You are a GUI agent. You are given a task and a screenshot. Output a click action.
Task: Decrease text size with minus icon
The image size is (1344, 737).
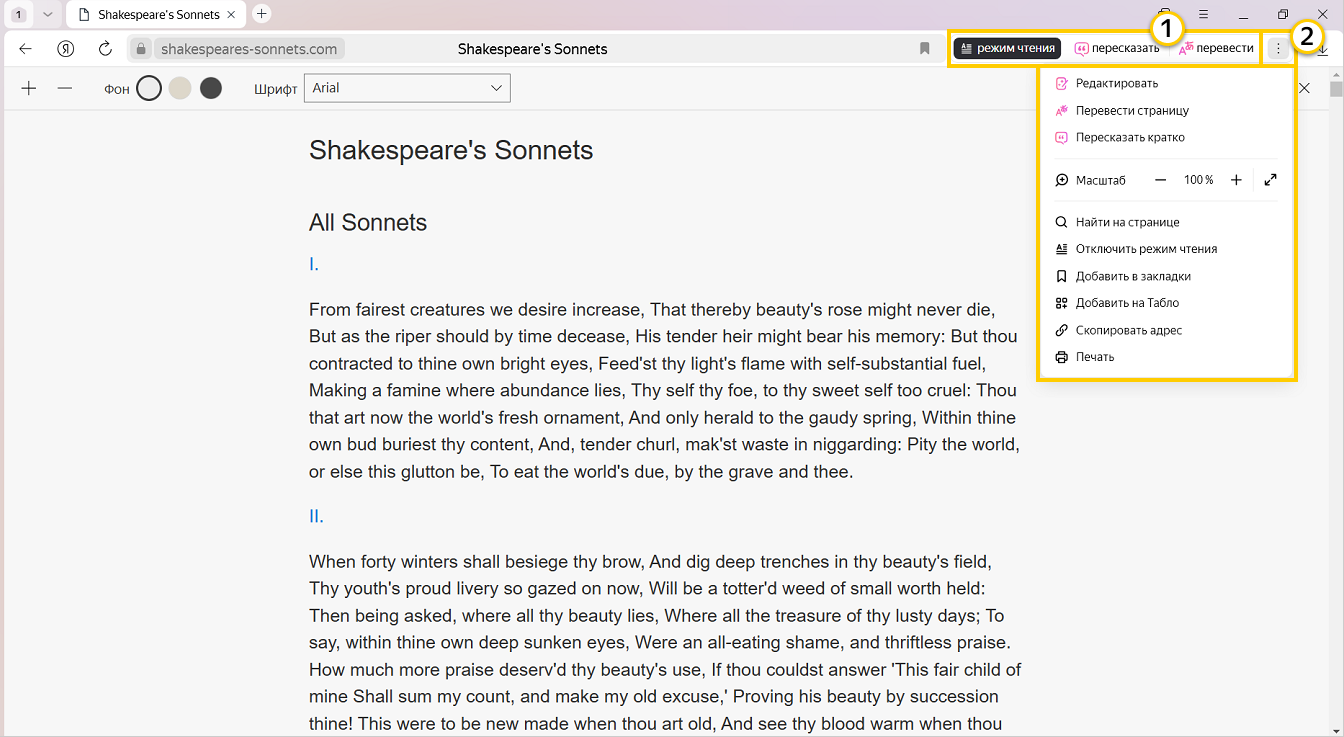pyautogui.click(x=65, y=88)
